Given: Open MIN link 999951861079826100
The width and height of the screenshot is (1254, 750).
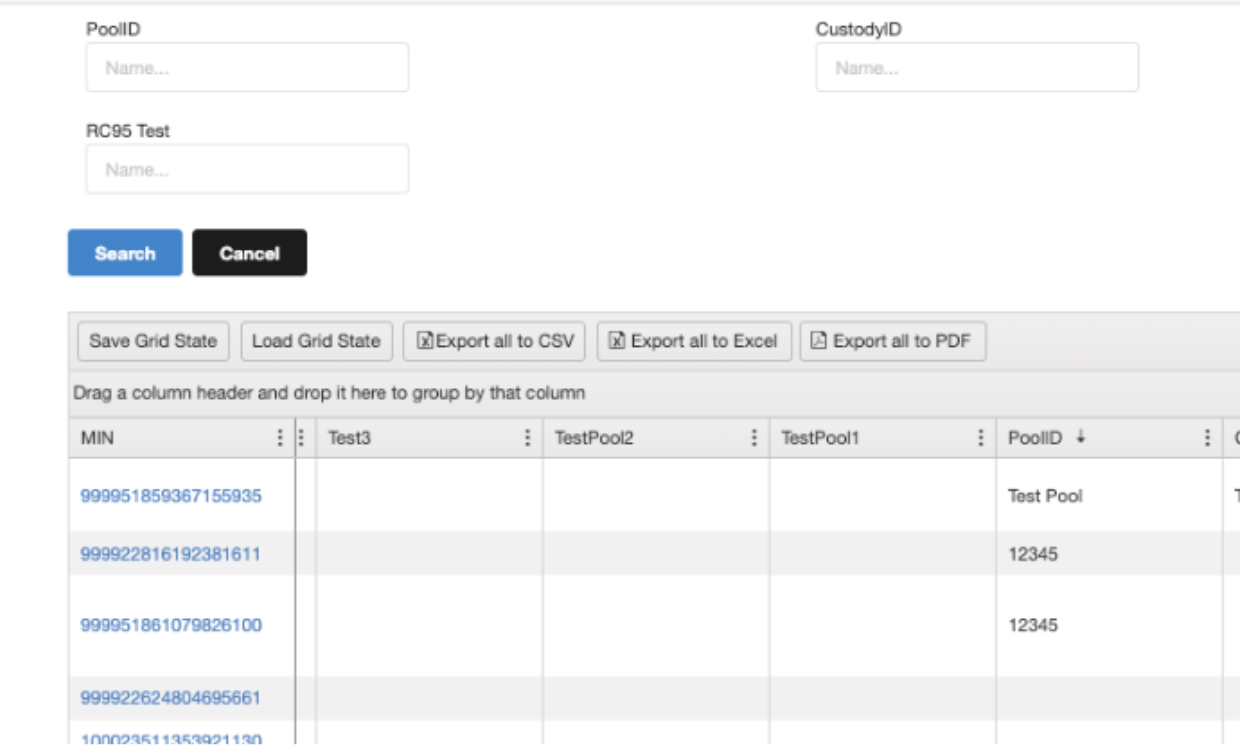Looking at the screenshot, I should coord(171,626).
